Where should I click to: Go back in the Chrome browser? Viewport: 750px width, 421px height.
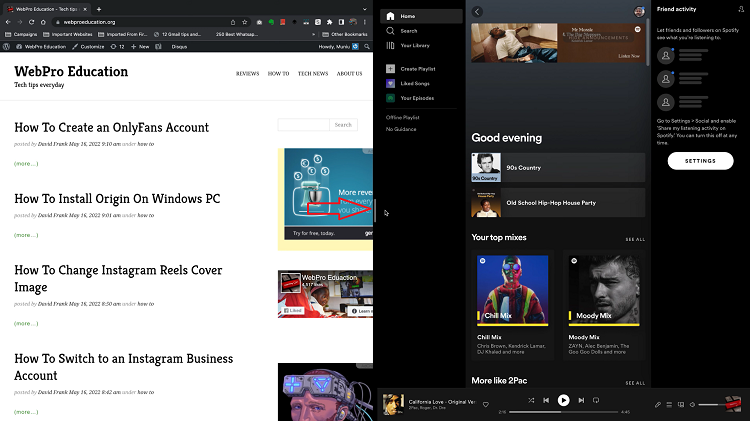(8, 22)
